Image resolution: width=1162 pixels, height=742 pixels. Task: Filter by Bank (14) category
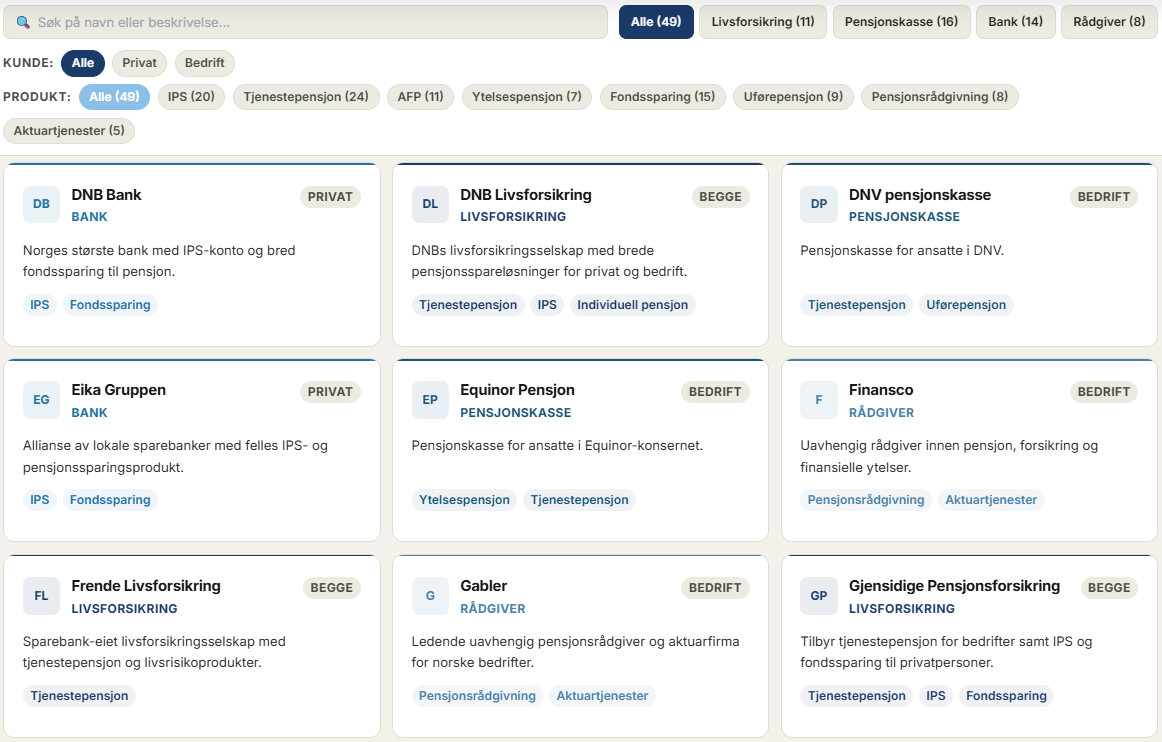[1015, 21]
